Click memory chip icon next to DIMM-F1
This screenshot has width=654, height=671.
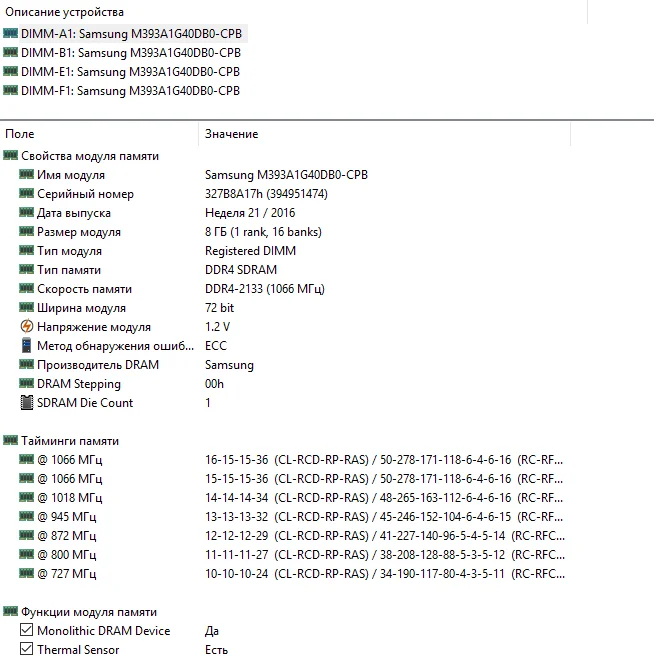point(10,90)
